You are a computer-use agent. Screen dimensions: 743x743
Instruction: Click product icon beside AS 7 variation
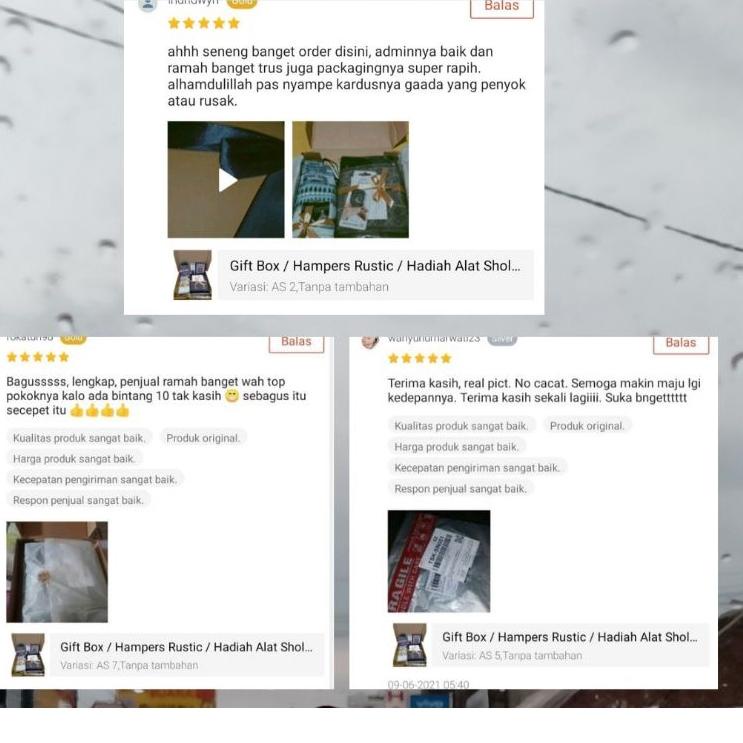point(28,654)
